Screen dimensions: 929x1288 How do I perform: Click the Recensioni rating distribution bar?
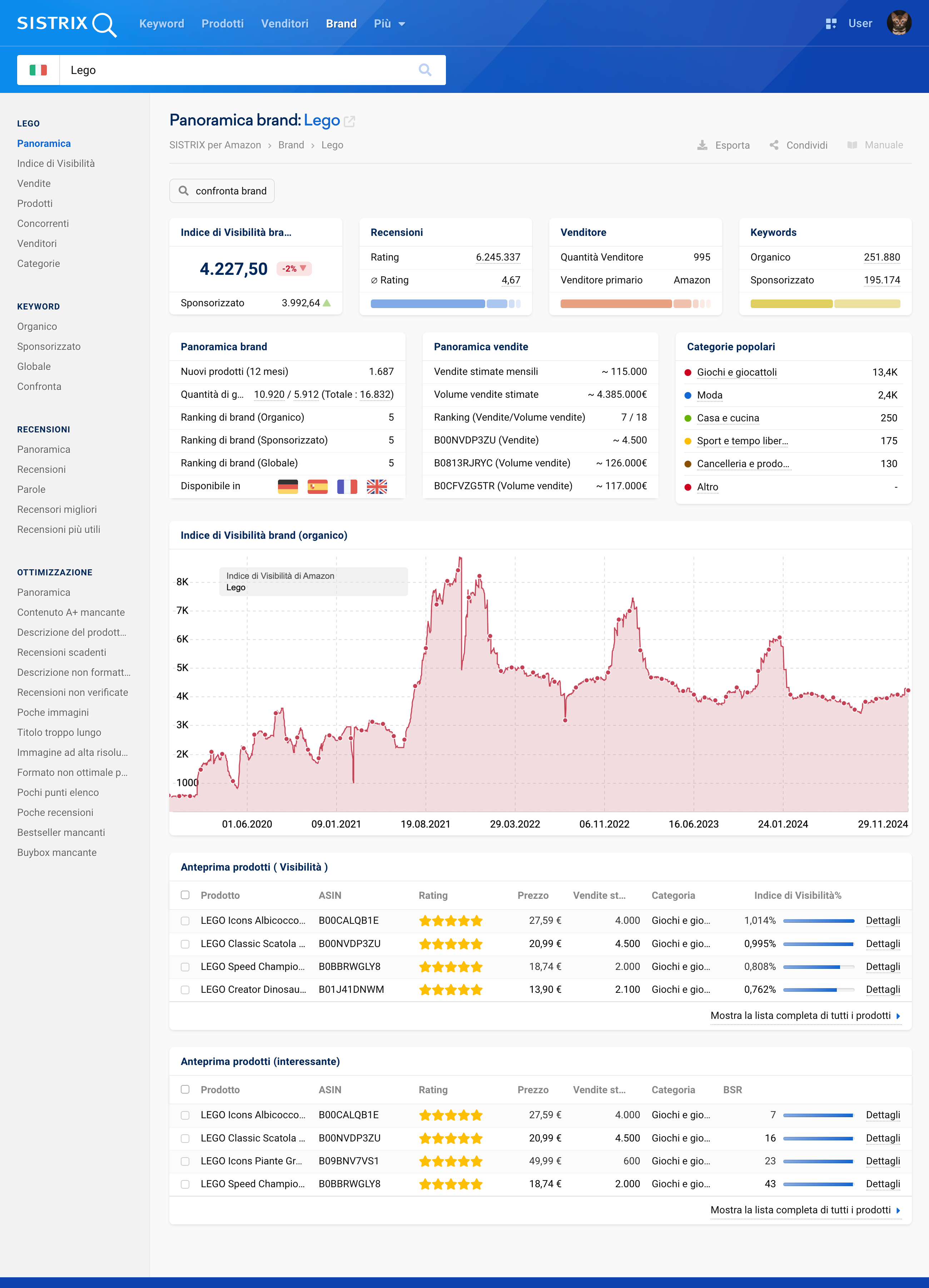click(445, 304)
